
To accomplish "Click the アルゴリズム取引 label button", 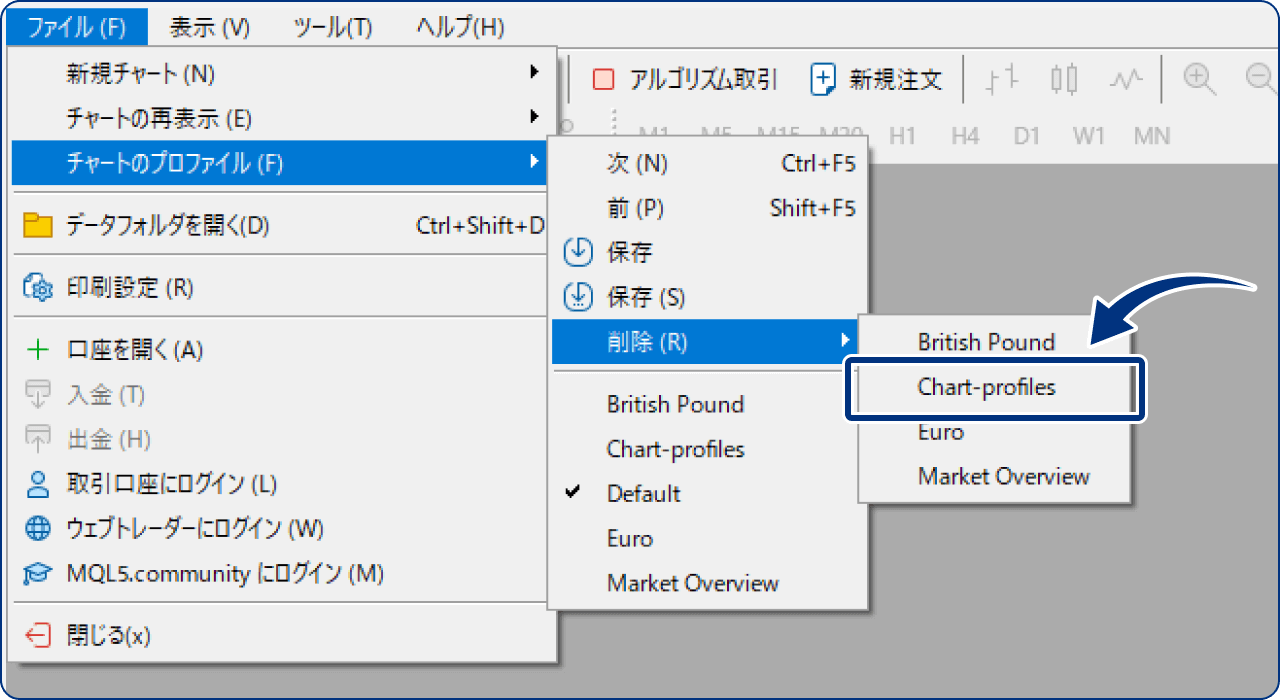I will pos(703,79).
